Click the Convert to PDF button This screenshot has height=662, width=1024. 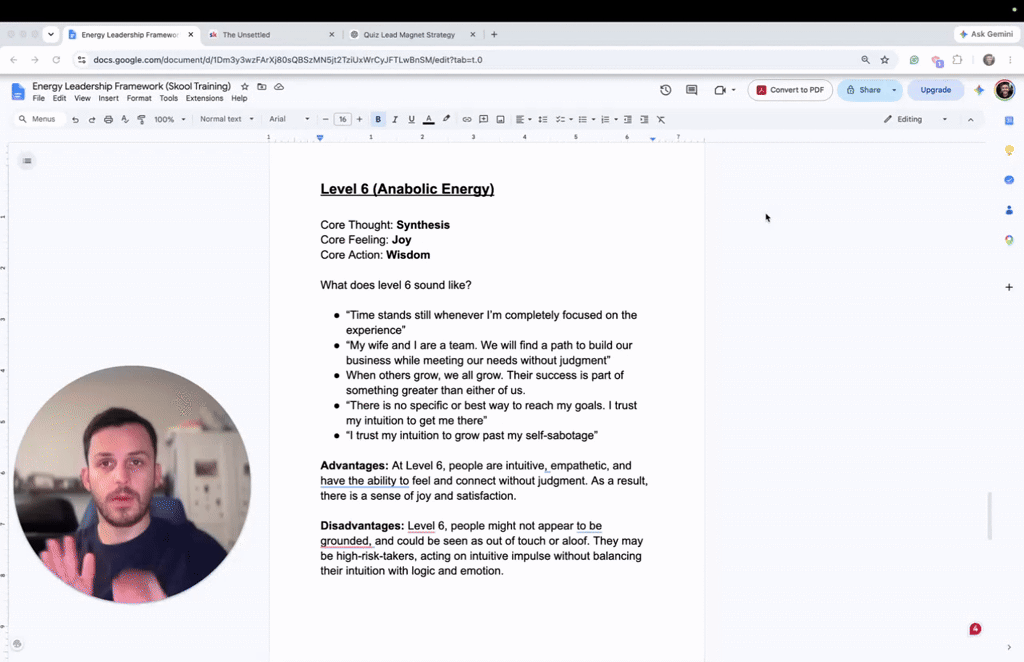coord(790,90)
